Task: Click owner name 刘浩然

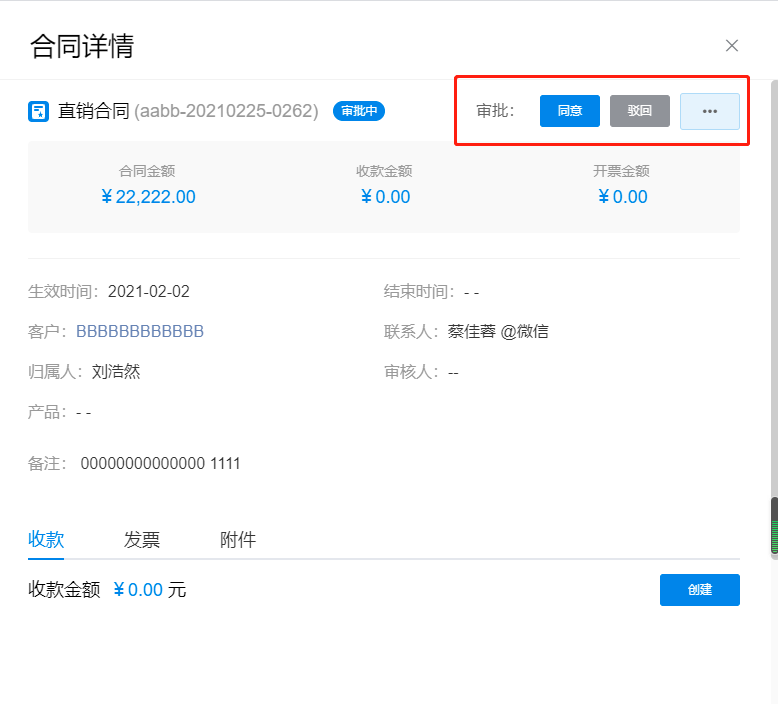Action: (115, 371)
